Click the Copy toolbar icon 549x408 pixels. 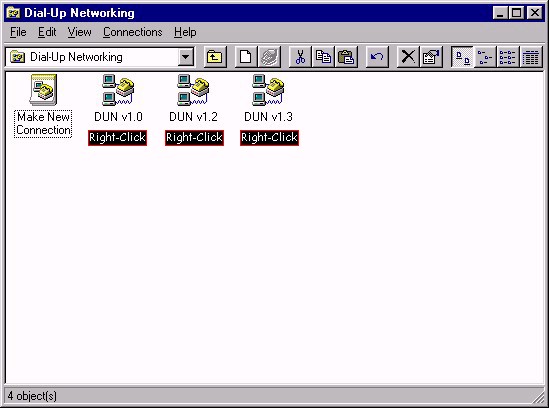click(x=323, y=57)
